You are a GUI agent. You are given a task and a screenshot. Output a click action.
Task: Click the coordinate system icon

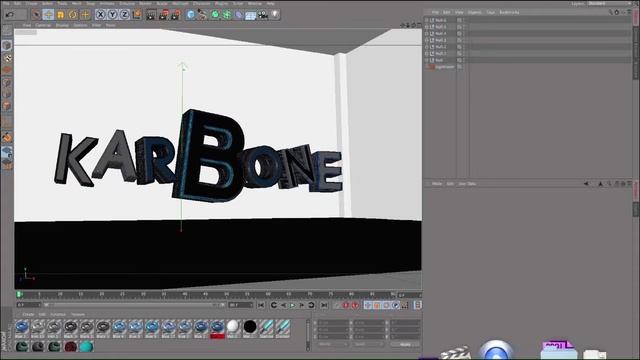pos(137,15)
